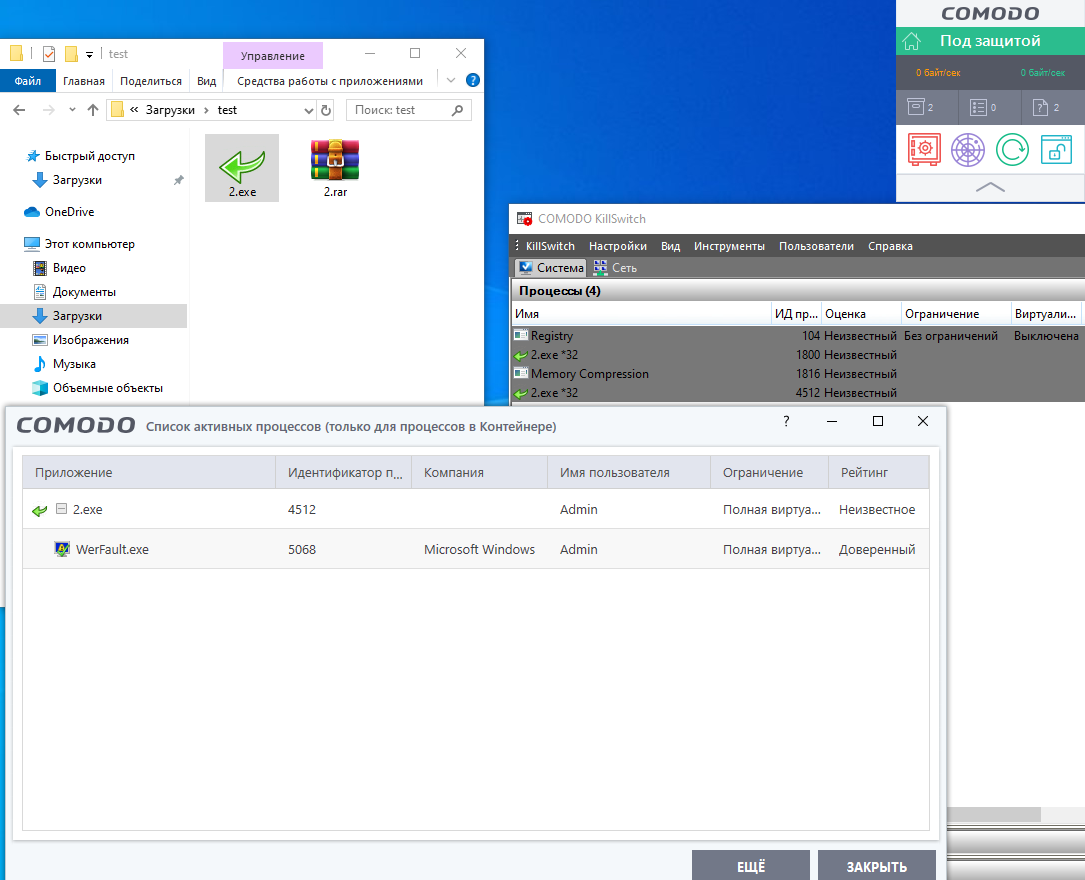Select Быстрый доступ in navigation pane
The height and width of the screenshot is (880, 1085).
(90, 156)
